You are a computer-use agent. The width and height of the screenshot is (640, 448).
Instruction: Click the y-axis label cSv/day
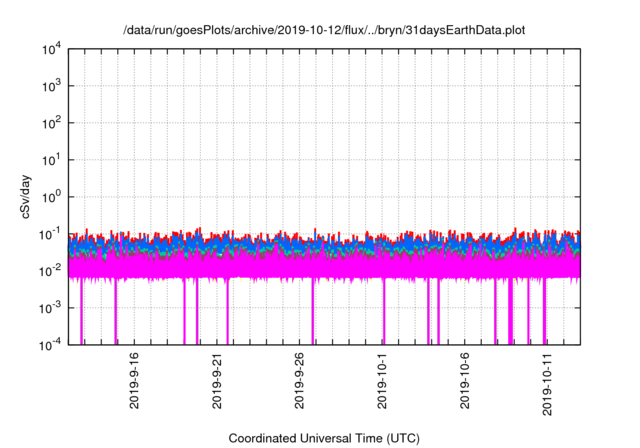[x=26, y=197]
